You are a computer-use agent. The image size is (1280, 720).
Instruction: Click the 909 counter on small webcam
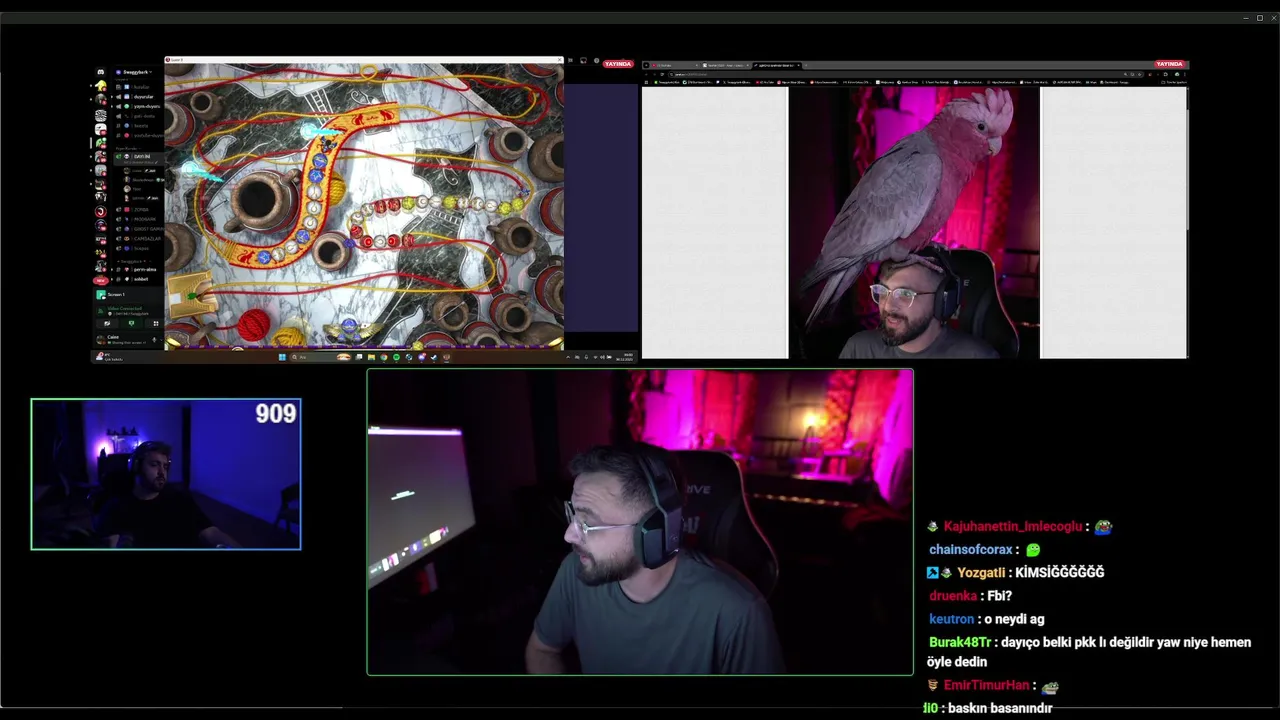pyautogui.click(x=275, y=413)
